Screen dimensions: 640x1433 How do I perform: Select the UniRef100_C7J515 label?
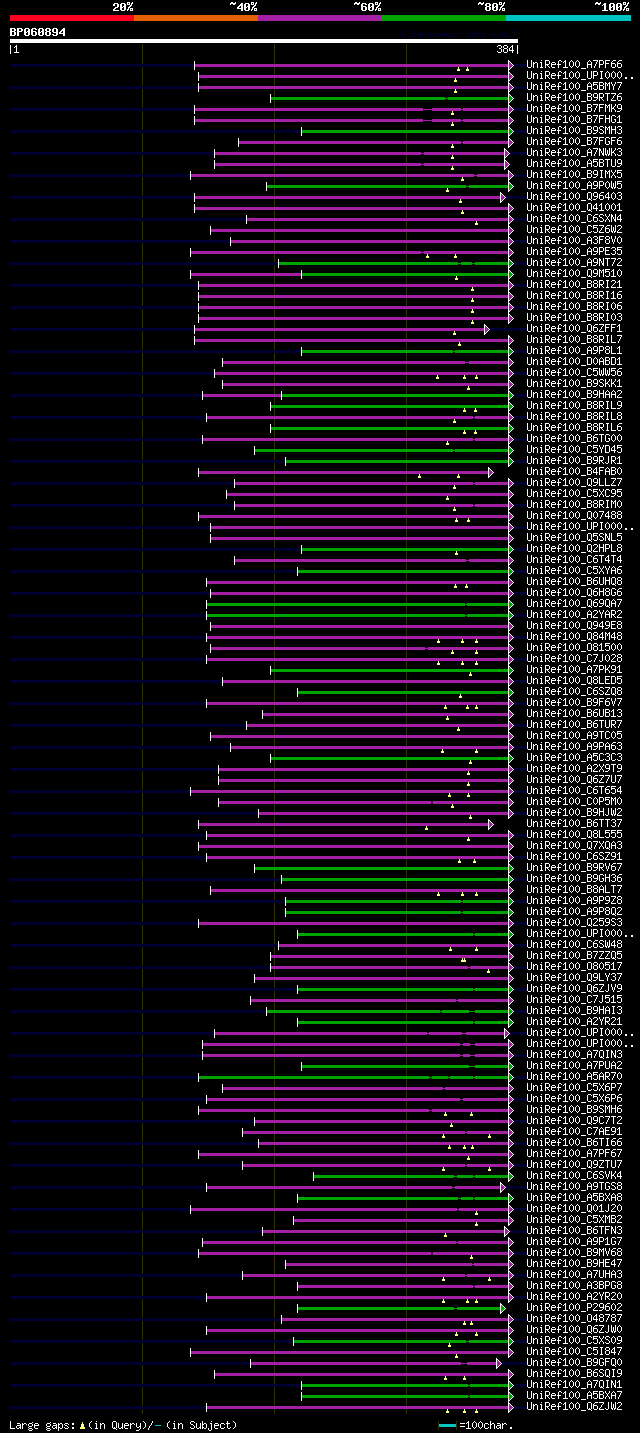point(574,1000)
